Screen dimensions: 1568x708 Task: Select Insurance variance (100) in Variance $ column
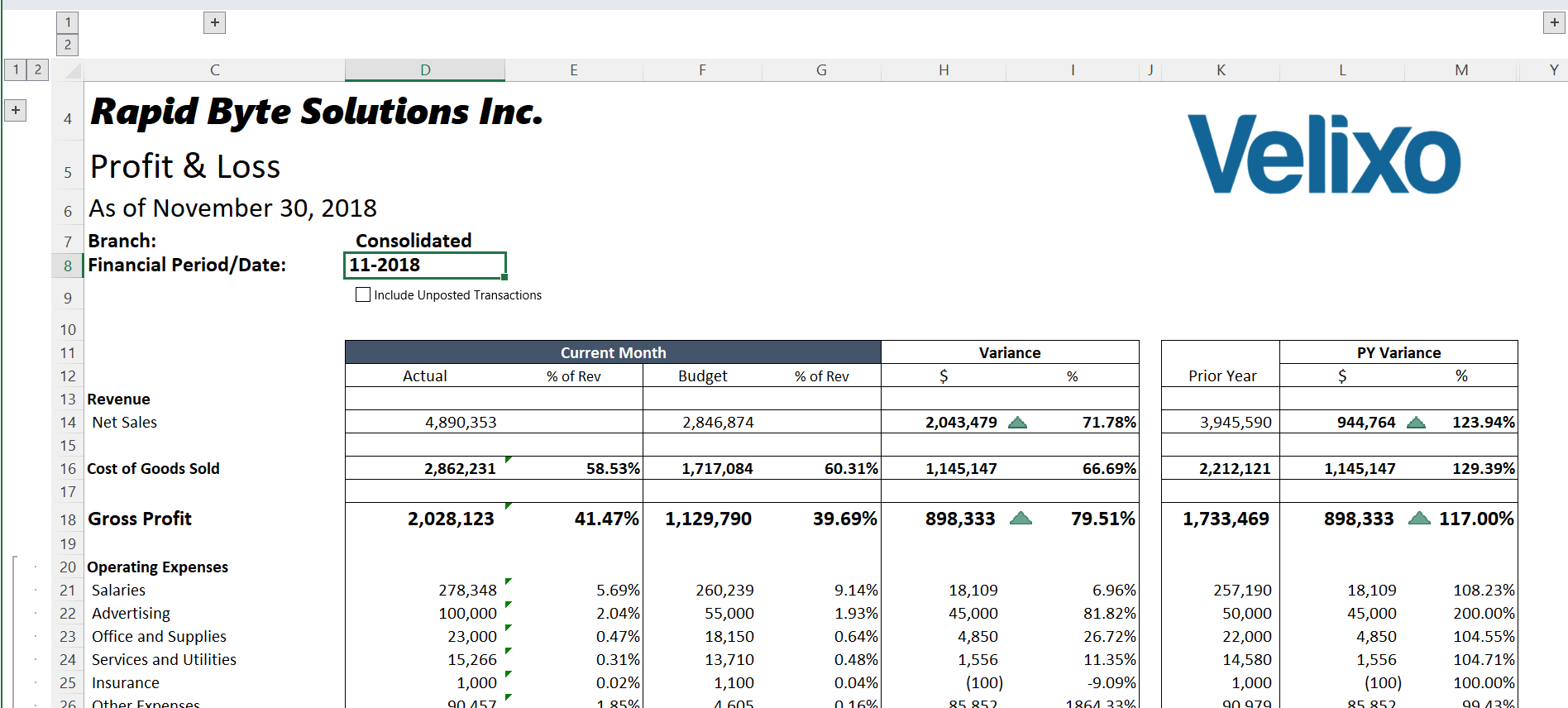pyautogui.click(x=984, y=682)
